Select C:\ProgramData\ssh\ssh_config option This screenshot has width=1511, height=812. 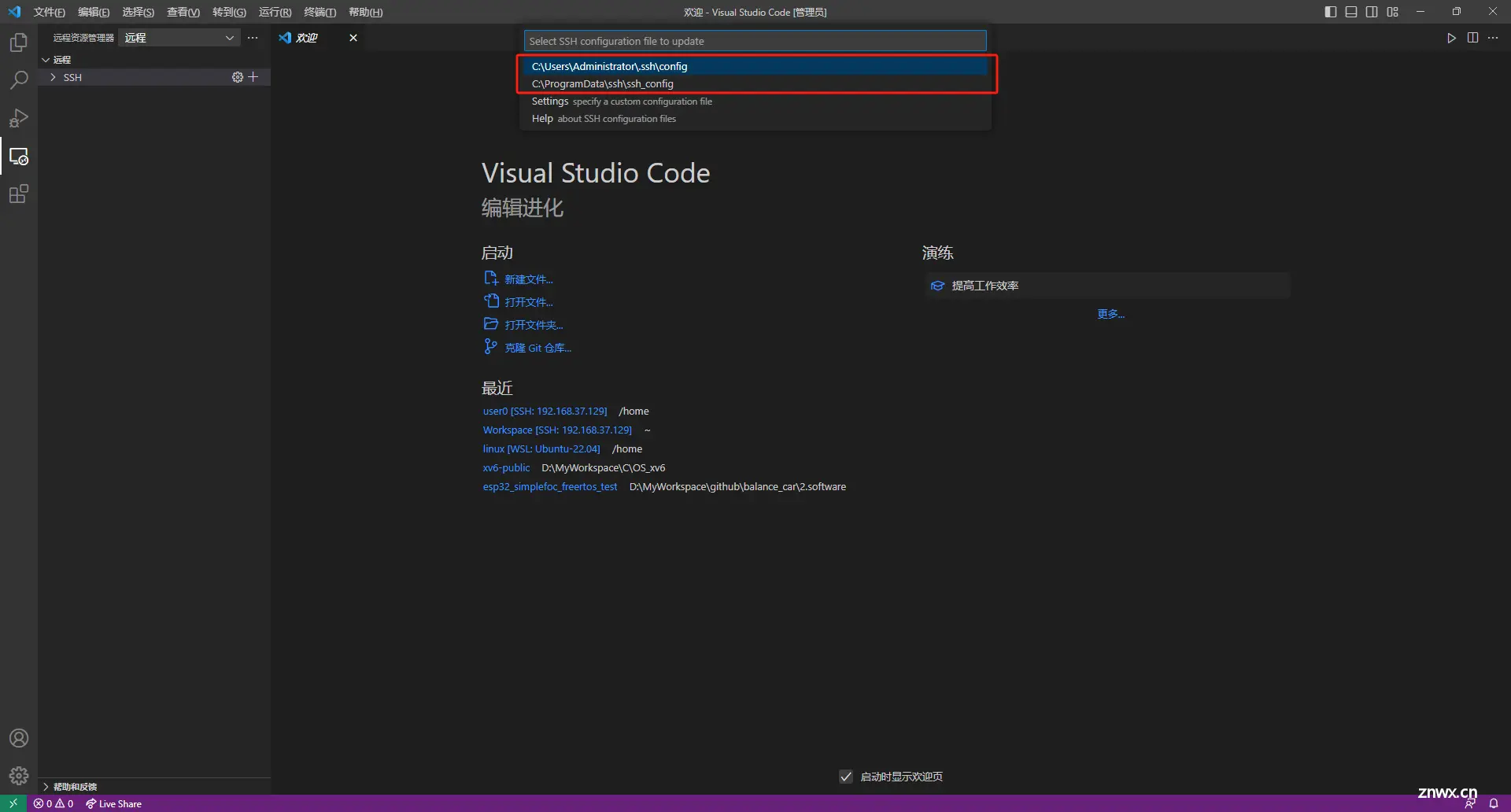click(x=755, y=83)
